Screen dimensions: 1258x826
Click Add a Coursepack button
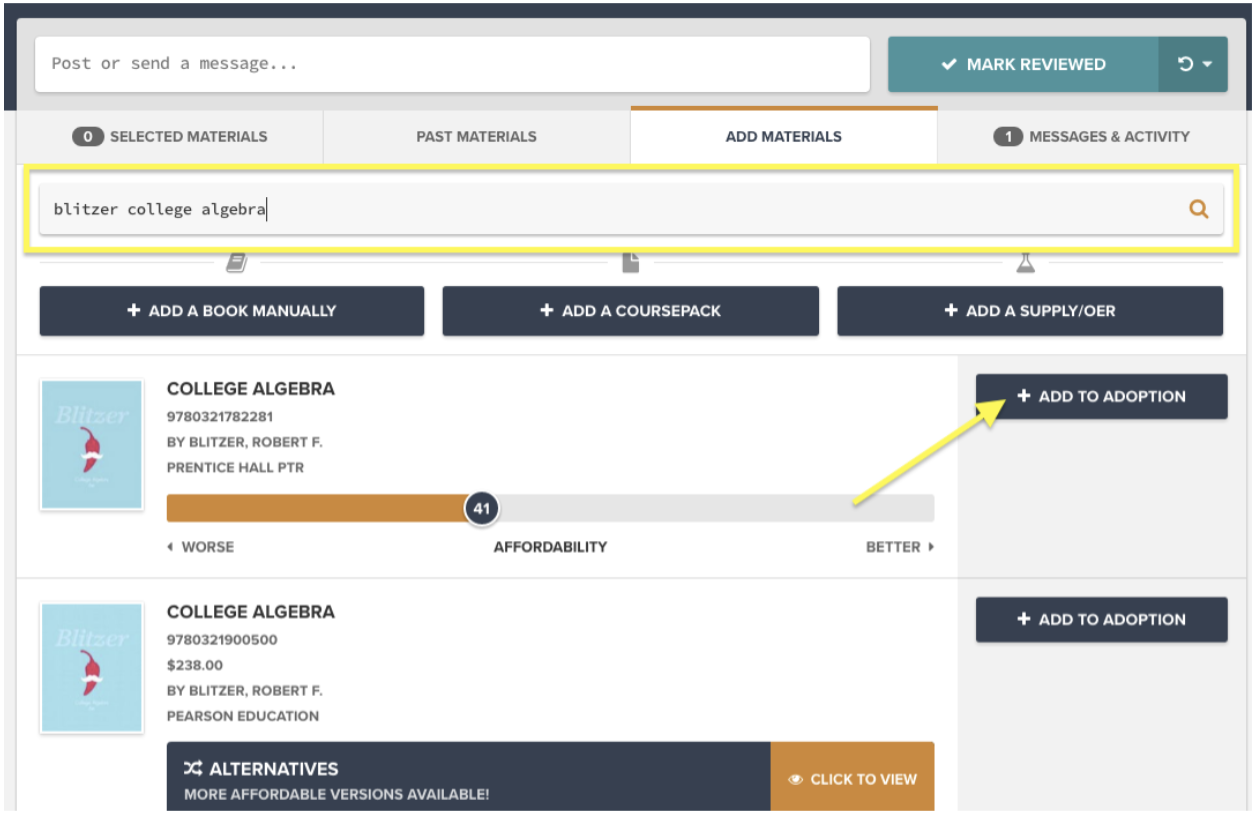630,311
